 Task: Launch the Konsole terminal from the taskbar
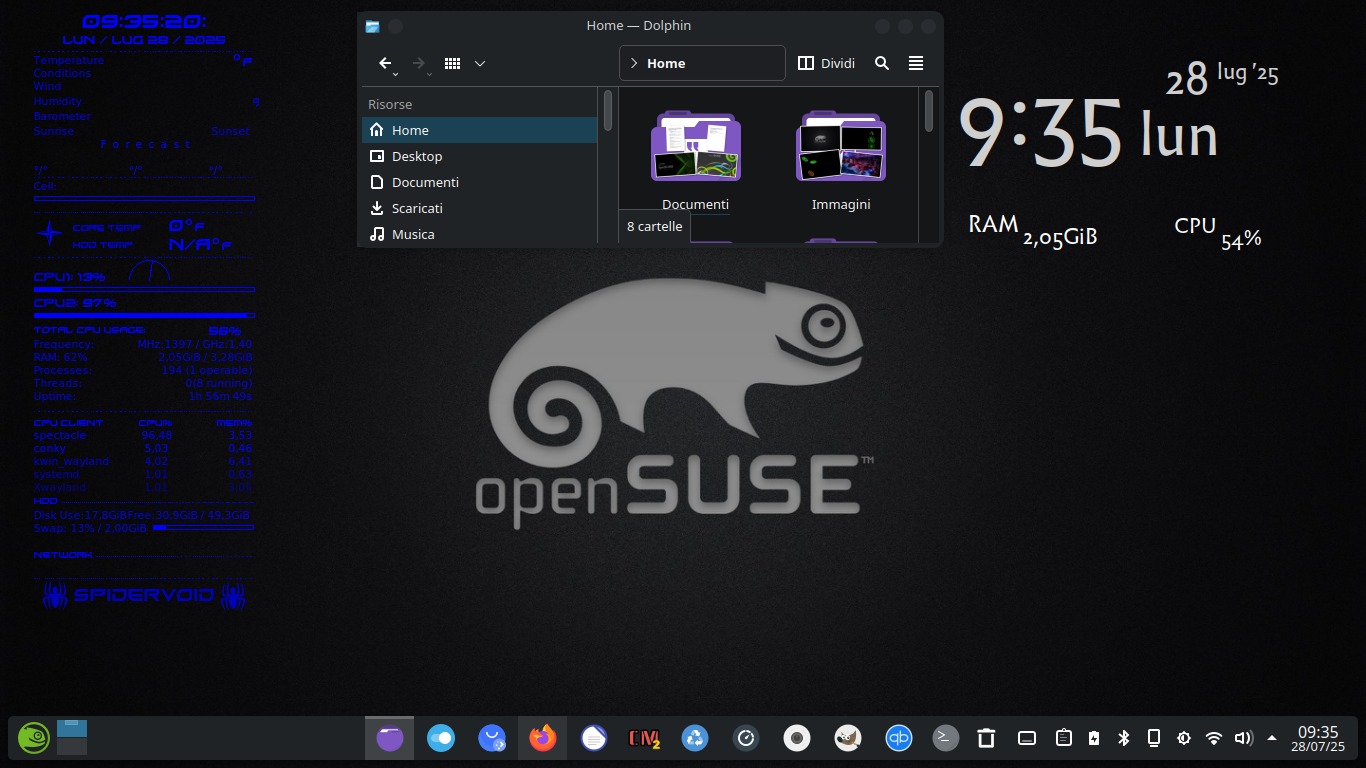[x=946, y=738]
